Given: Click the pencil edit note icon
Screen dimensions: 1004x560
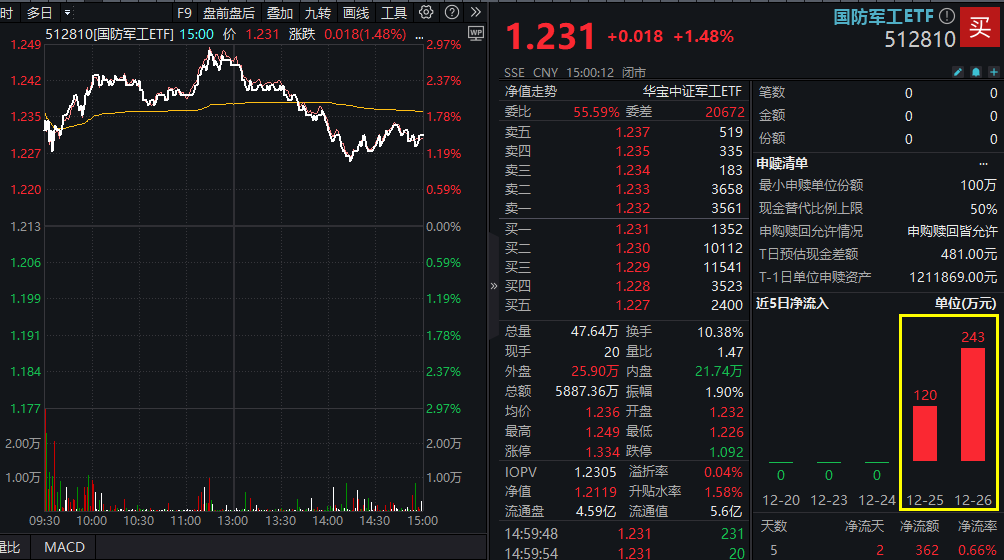Looking at the screenshot, I should pyautogui.click(x=957, y=72).
